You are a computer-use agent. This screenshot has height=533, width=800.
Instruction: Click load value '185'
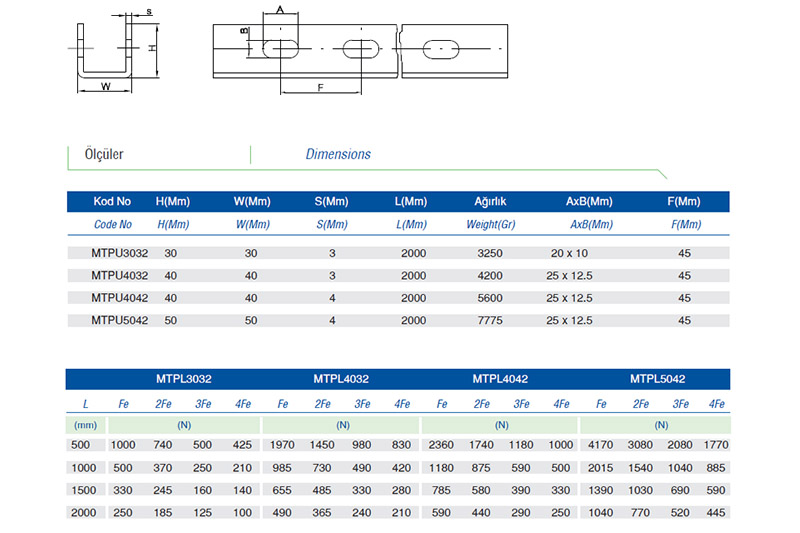163,513
